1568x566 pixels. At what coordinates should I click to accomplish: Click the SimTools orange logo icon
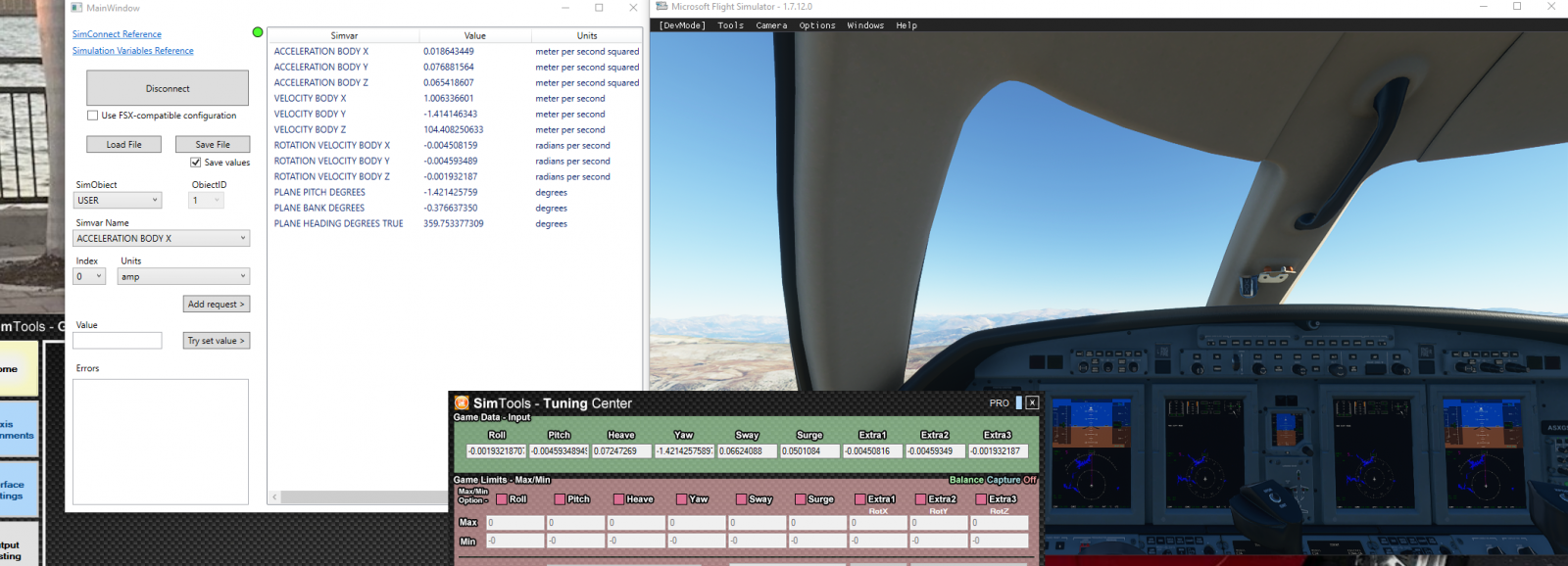(x=462, y=402)
